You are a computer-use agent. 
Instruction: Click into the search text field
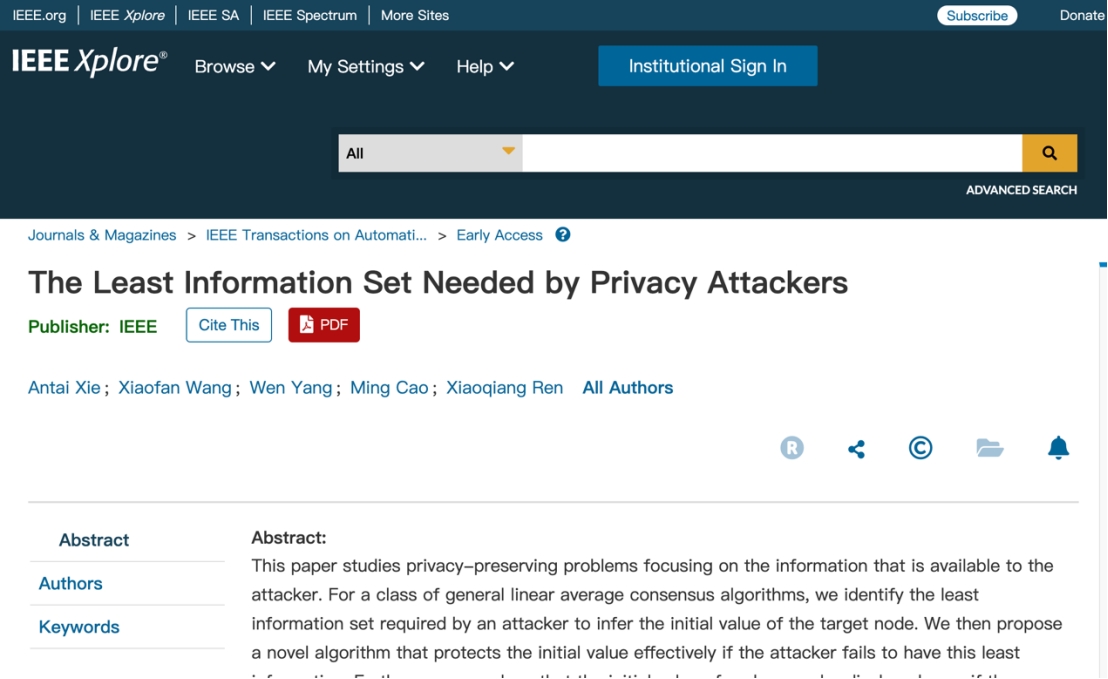[x=771, y=153]
